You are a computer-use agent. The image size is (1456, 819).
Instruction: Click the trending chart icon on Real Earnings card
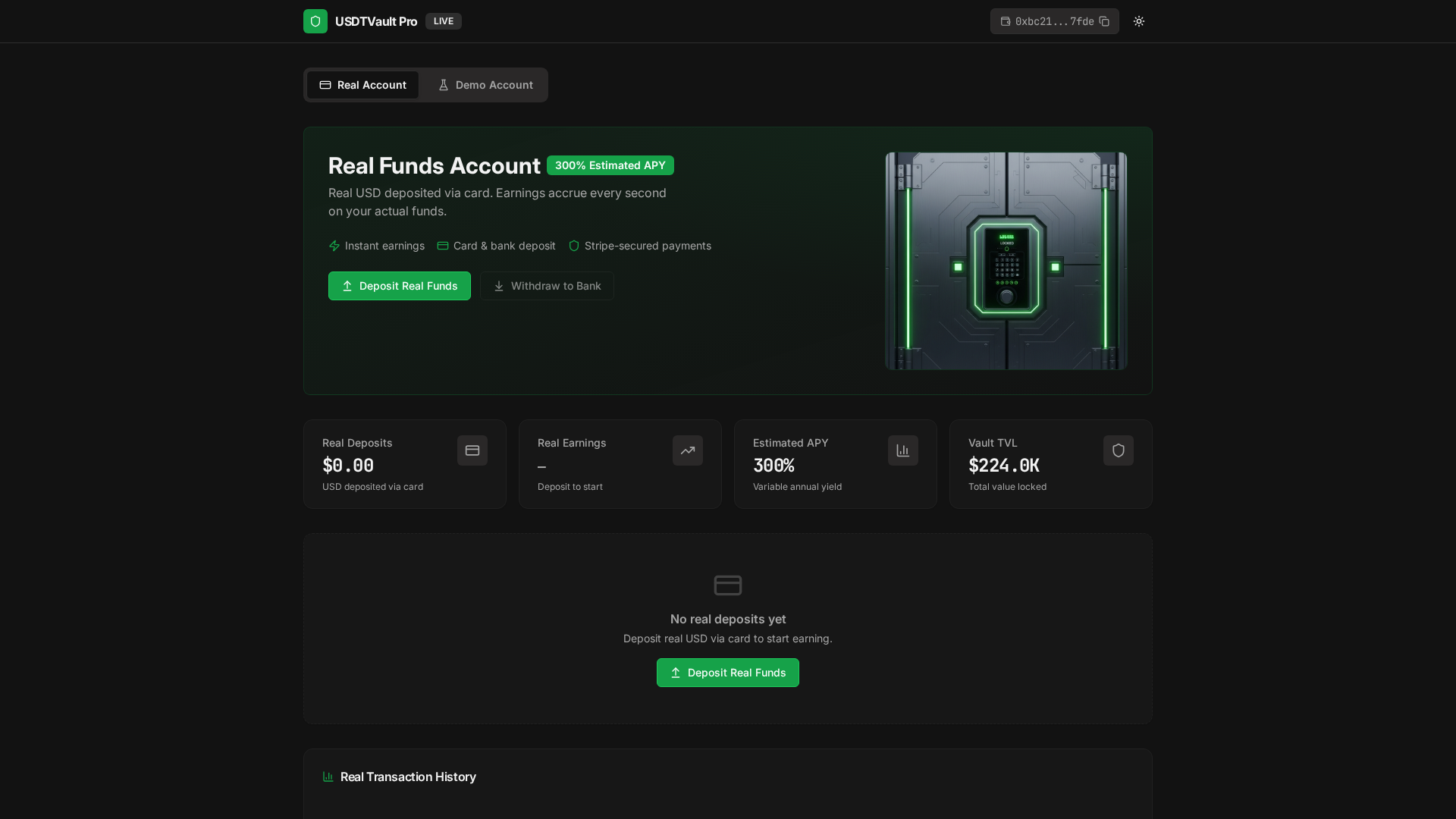coord(687,450)
